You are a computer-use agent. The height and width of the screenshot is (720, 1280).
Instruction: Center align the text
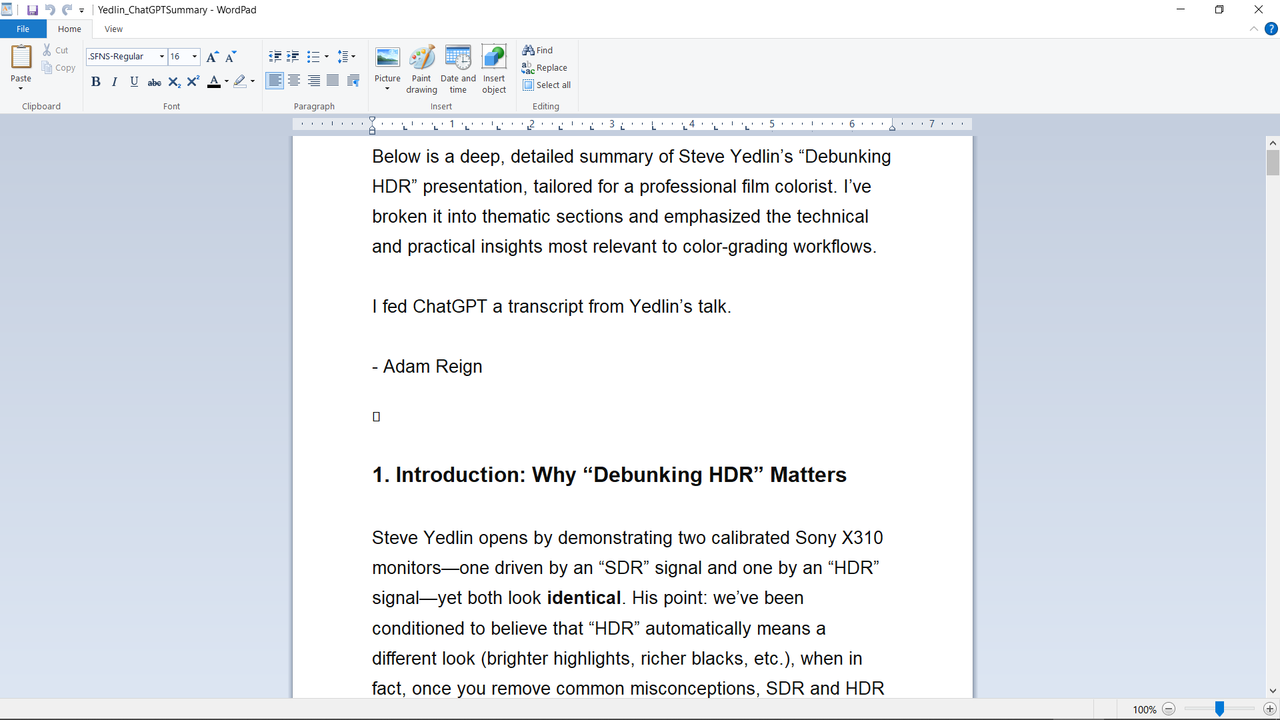point(294,81)
